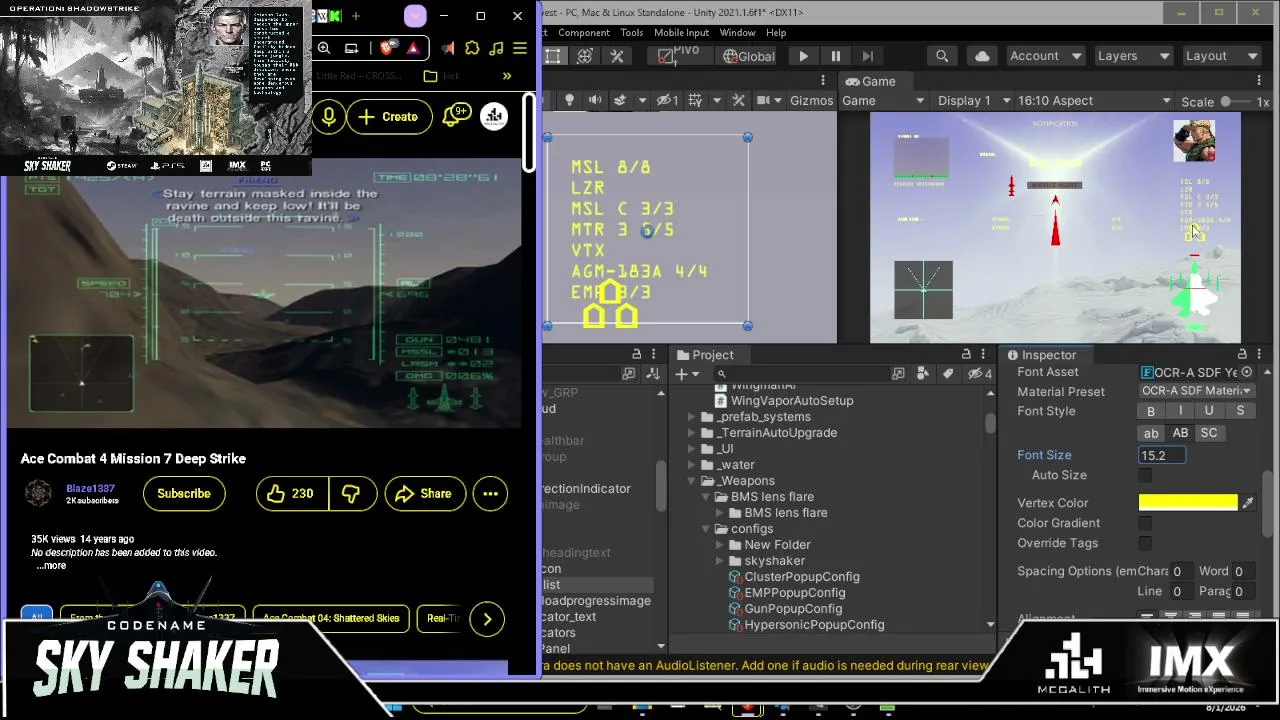The image size is (1280, 720).
Task: Toggle Underline font style button
Action: pyautogui.click(x=1209, y=411)
